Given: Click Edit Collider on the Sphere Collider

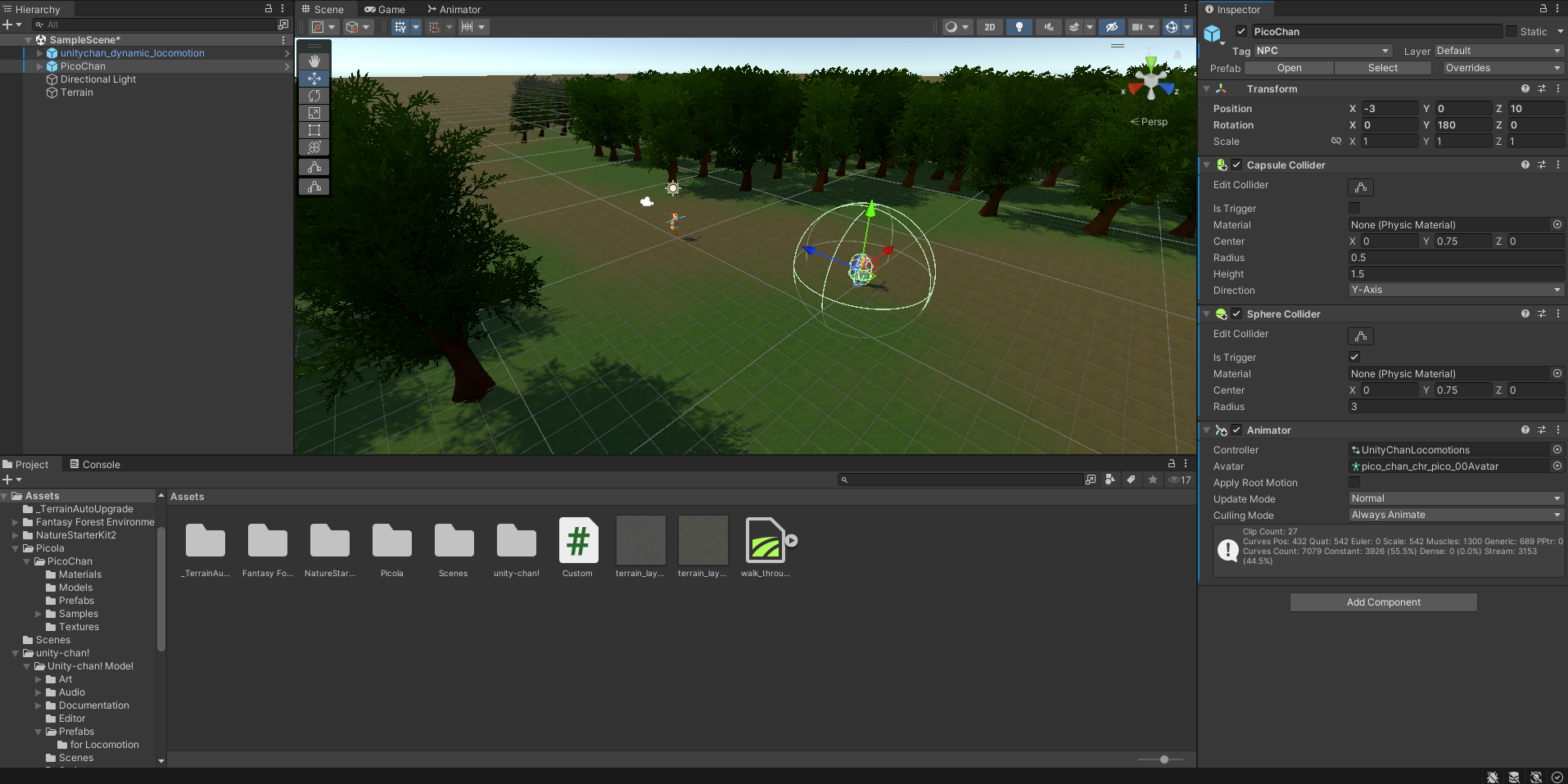Looking at the screenshot, I should (x=1359, y=336).
